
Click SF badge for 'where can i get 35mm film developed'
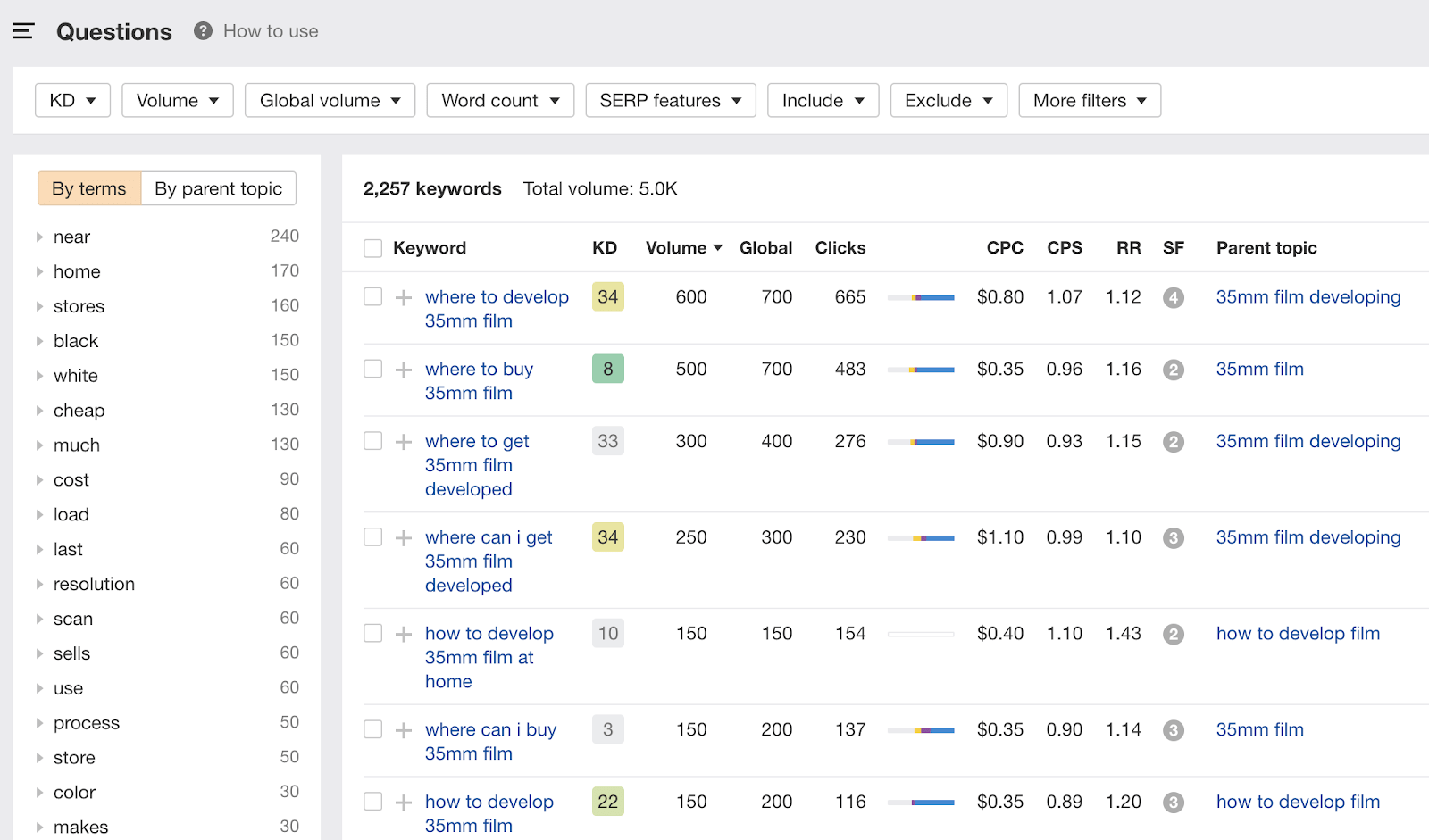[1174, 538]
